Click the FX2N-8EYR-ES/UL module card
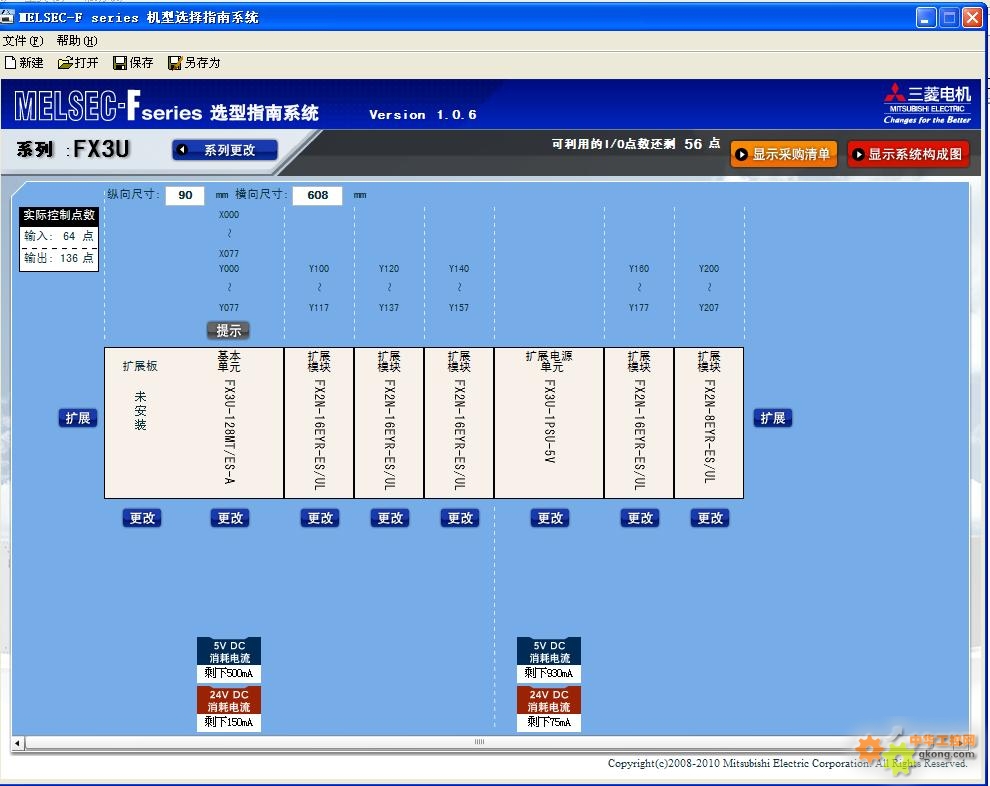 tap(709, 422)
